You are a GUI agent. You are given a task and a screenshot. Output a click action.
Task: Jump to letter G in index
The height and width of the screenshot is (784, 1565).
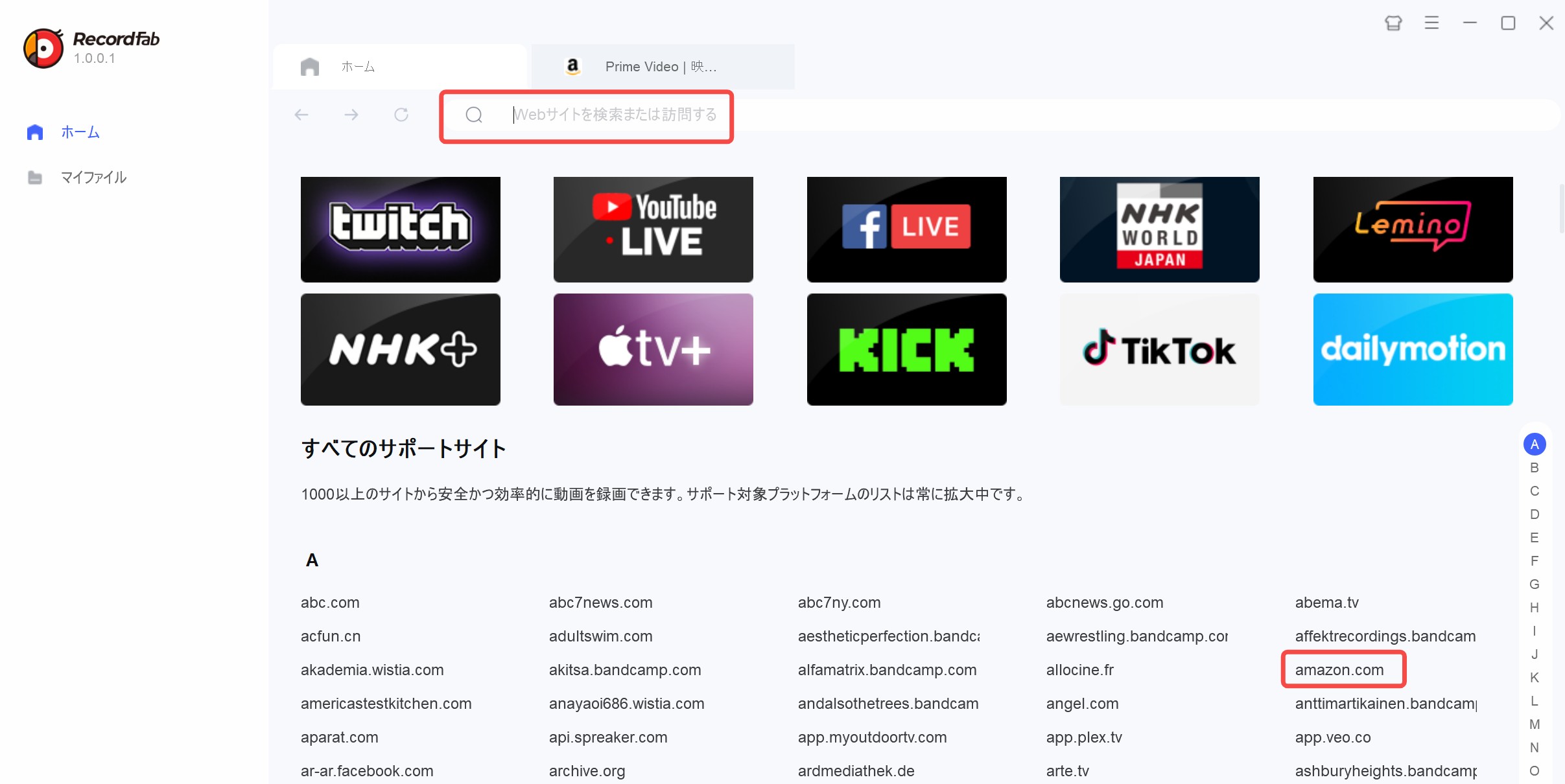pos(1535,584)
